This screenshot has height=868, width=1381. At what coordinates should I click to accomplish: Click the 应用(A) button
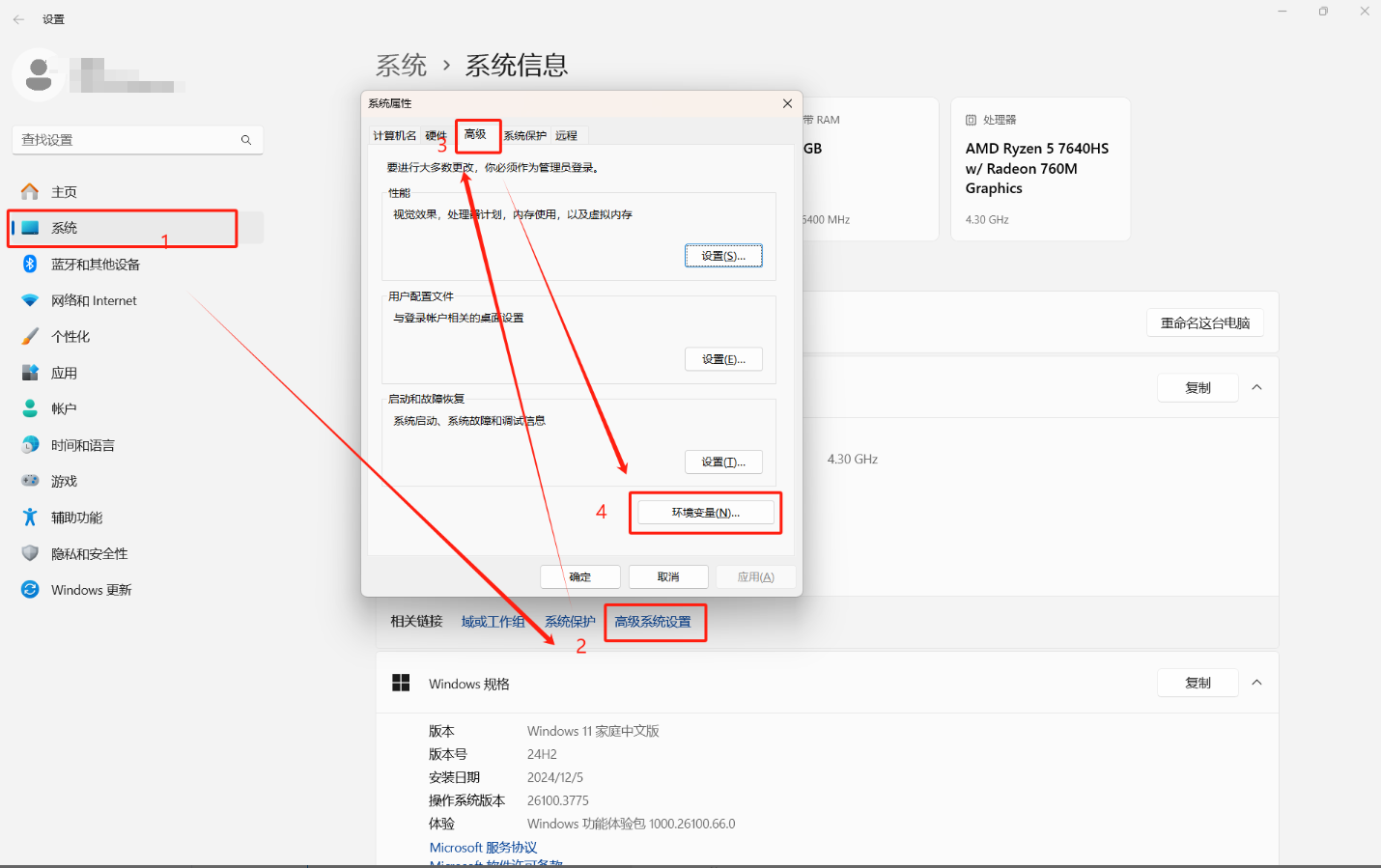pyautogui.click(x=756, y=577)
